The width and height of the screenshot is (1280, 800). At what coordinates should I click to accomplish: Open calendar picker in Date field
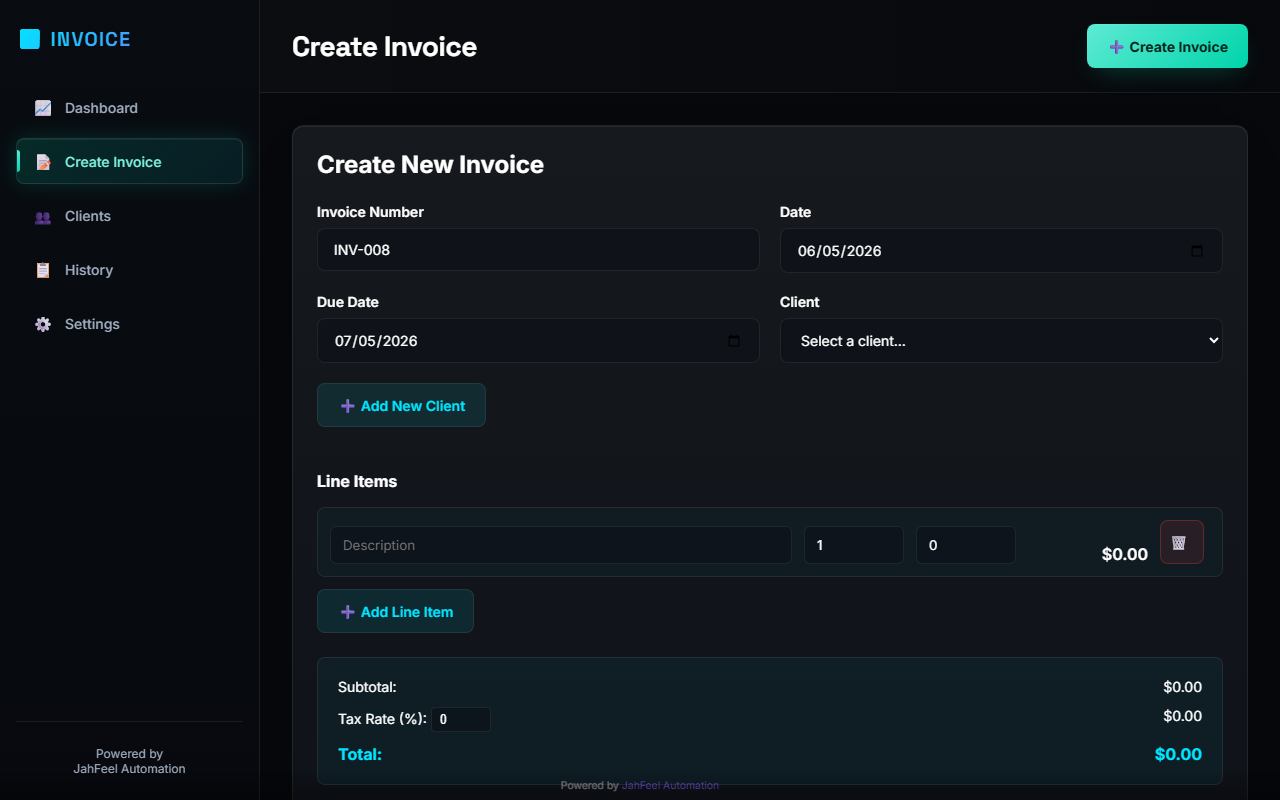1197,251
